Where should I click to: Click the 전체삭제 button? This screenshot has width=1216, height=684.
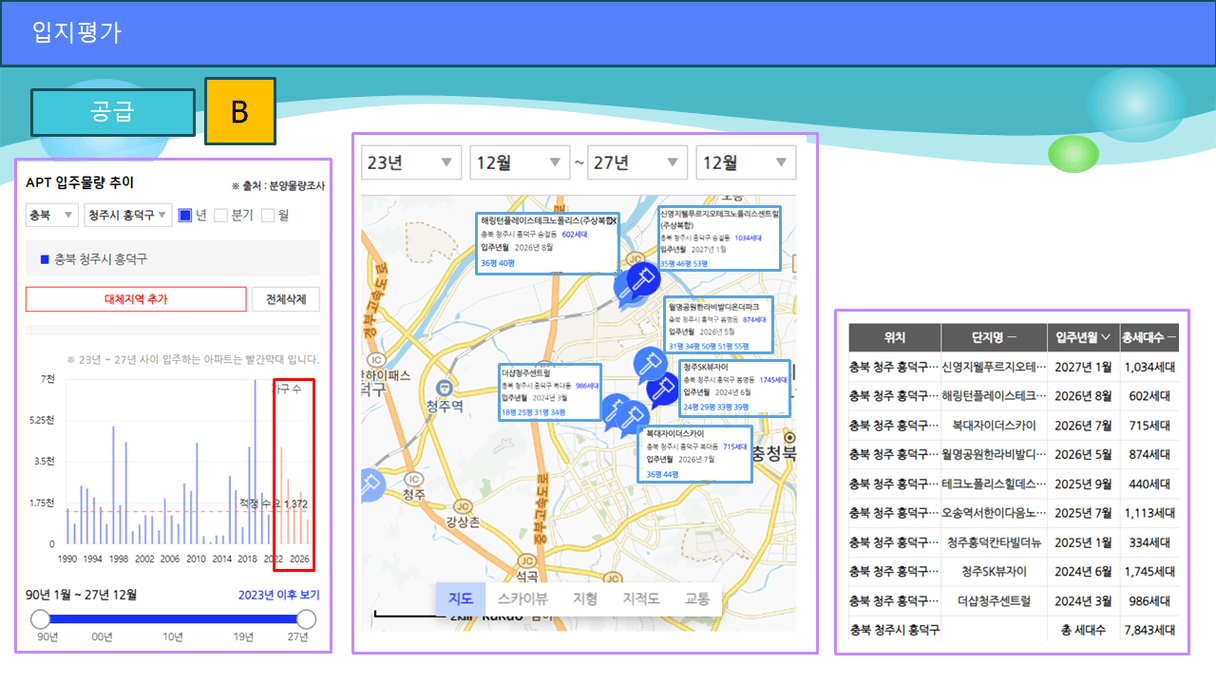click(x=286, y=299)
